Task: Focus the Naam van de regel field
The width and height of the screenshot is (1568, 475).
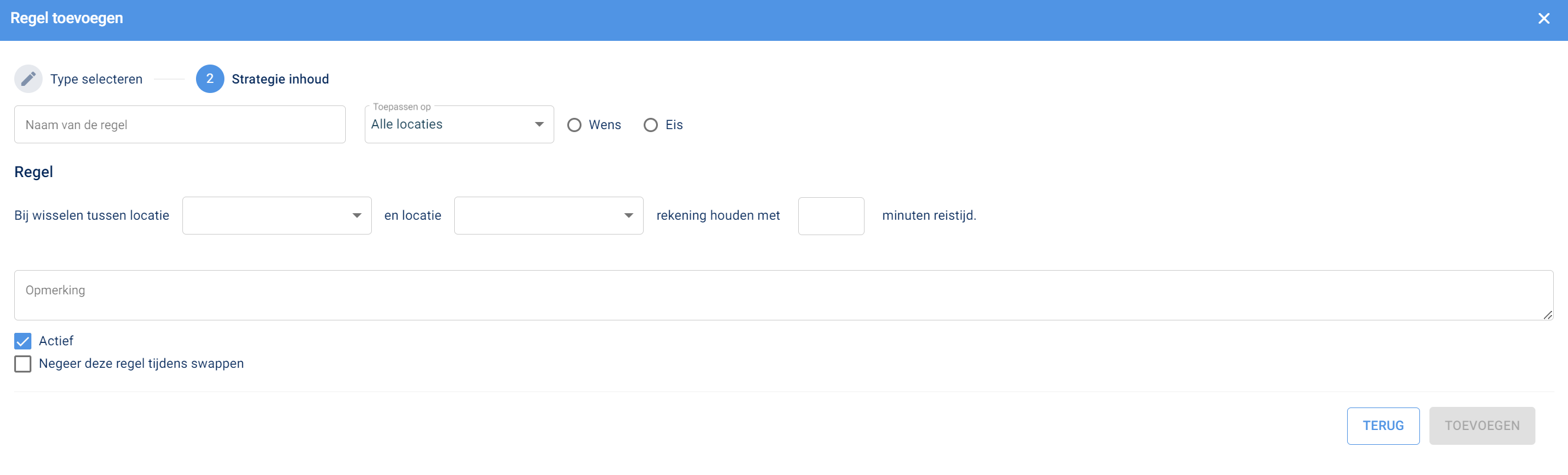Action: point(180,125)
